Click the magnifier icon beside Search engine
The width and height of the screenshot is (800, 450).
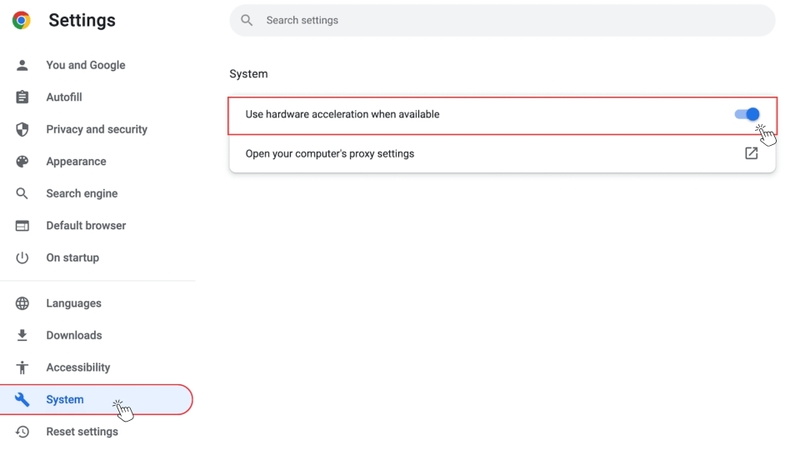tap(22, 193)
